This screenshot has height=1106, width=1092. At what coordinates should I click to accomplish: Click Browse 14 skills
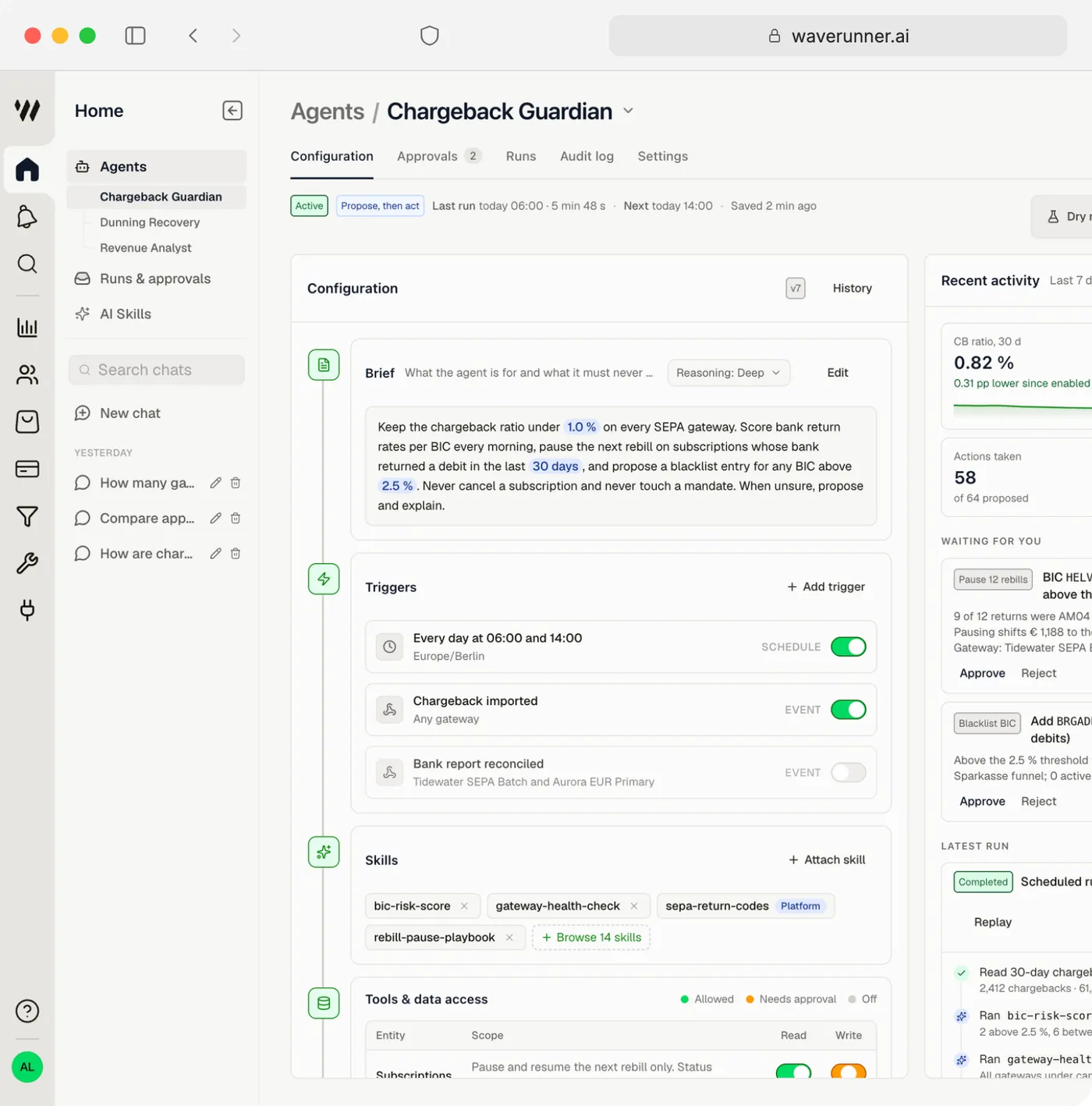[591, 938]
